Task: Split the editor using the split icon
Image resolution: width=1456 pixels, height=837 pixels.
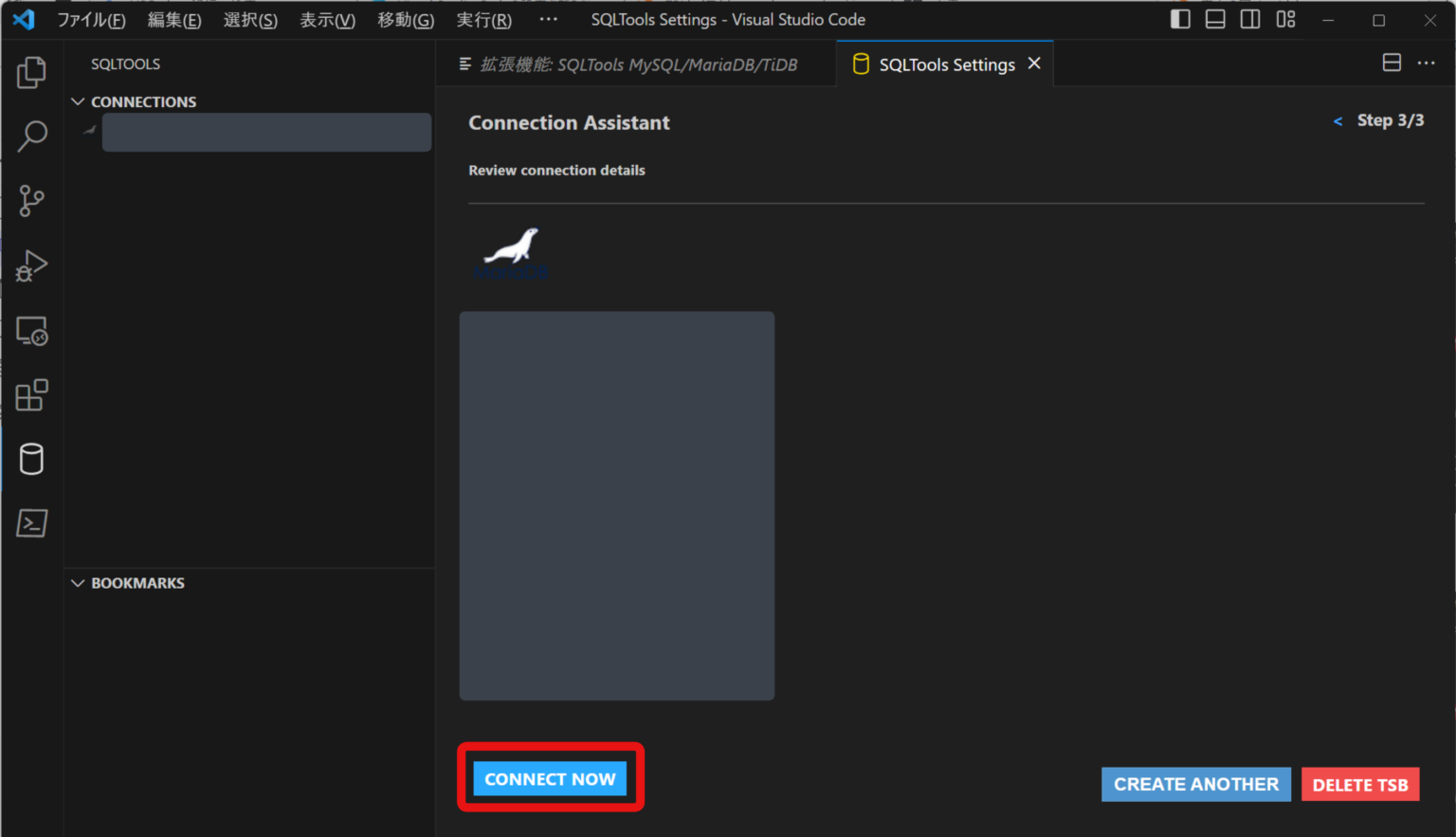Action: (1392, 63)
